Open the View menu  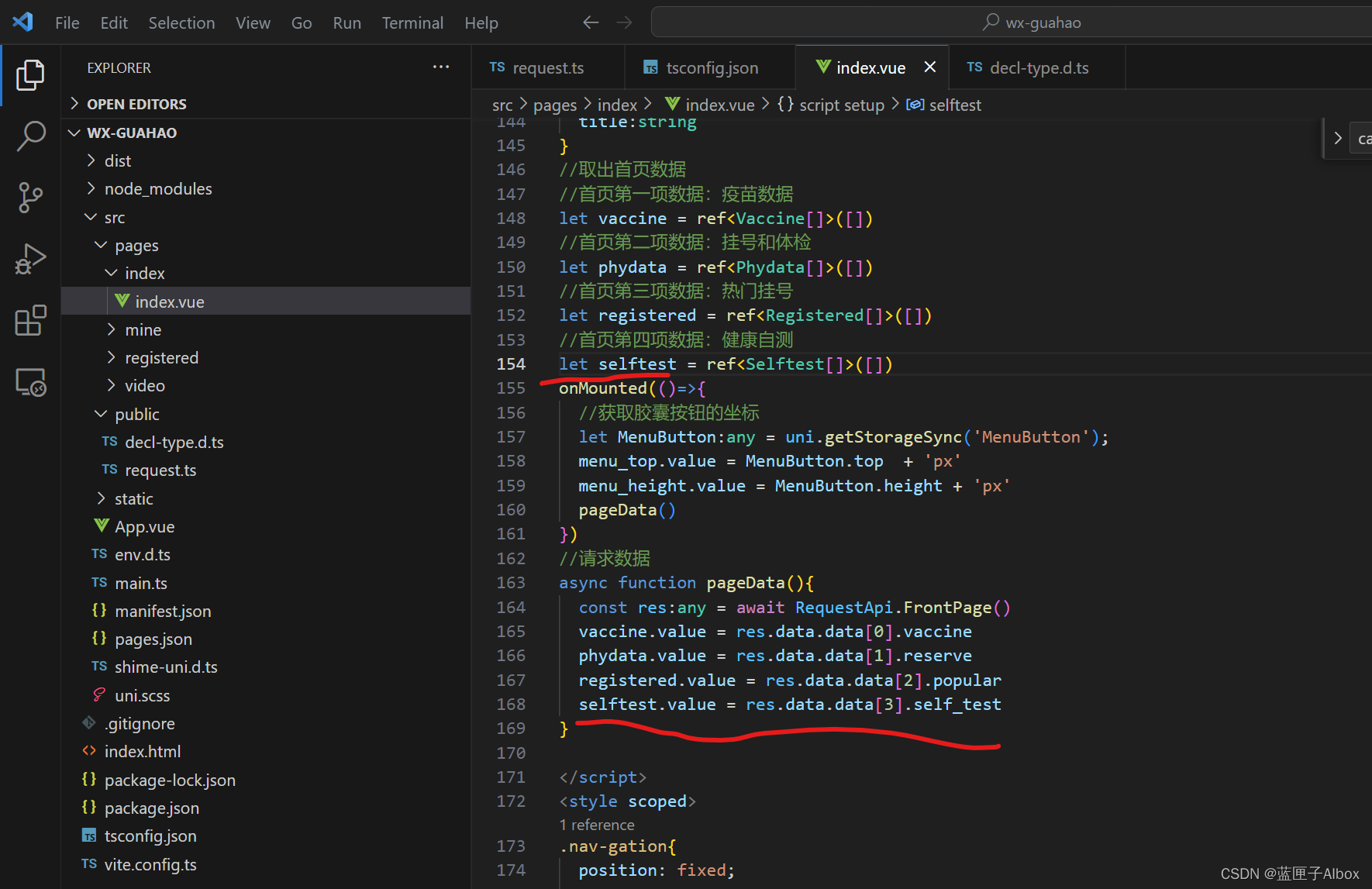253,22
